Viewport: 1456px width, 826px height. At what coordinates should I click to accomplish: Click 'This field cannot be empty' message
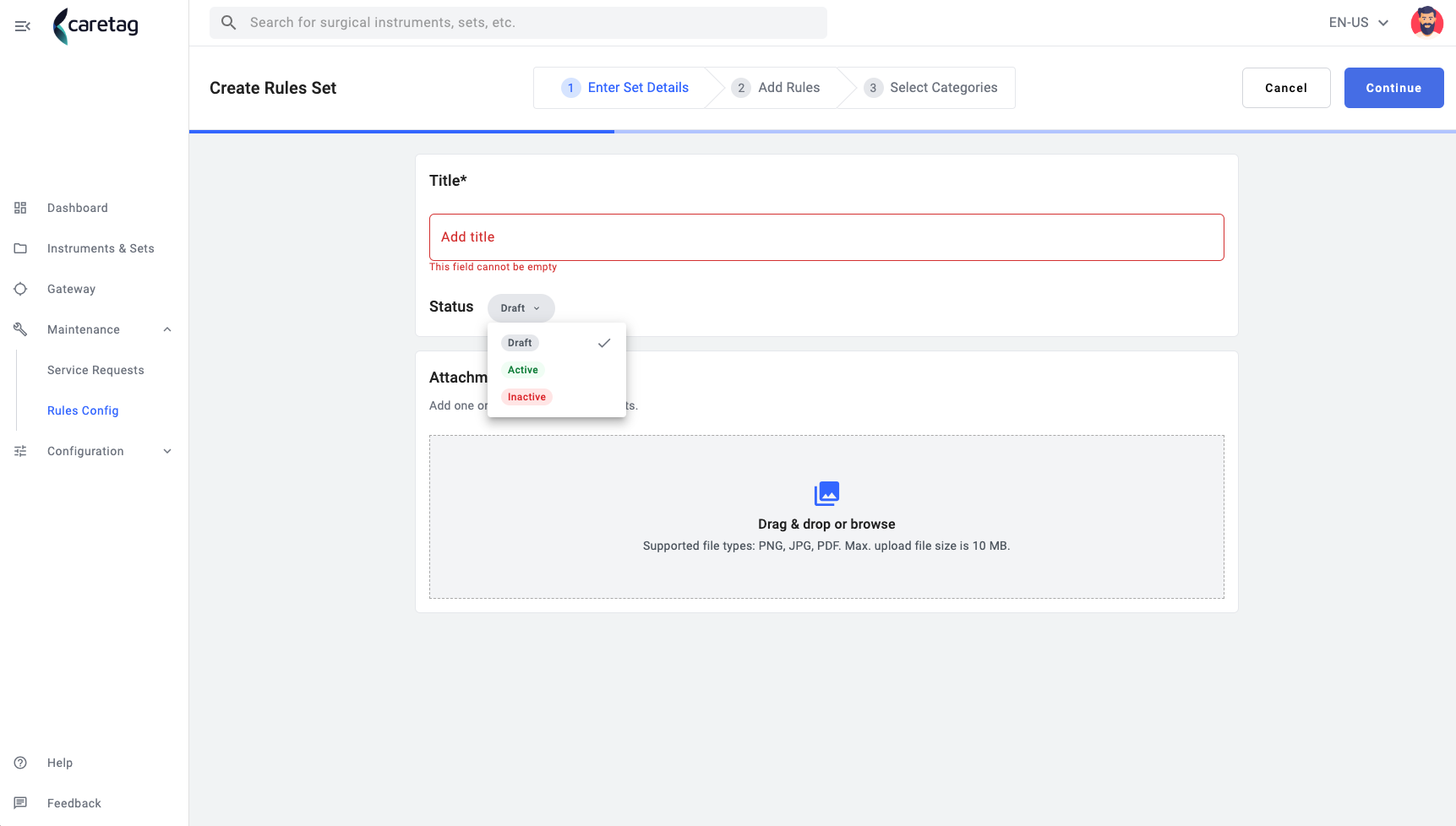point(493,267)
